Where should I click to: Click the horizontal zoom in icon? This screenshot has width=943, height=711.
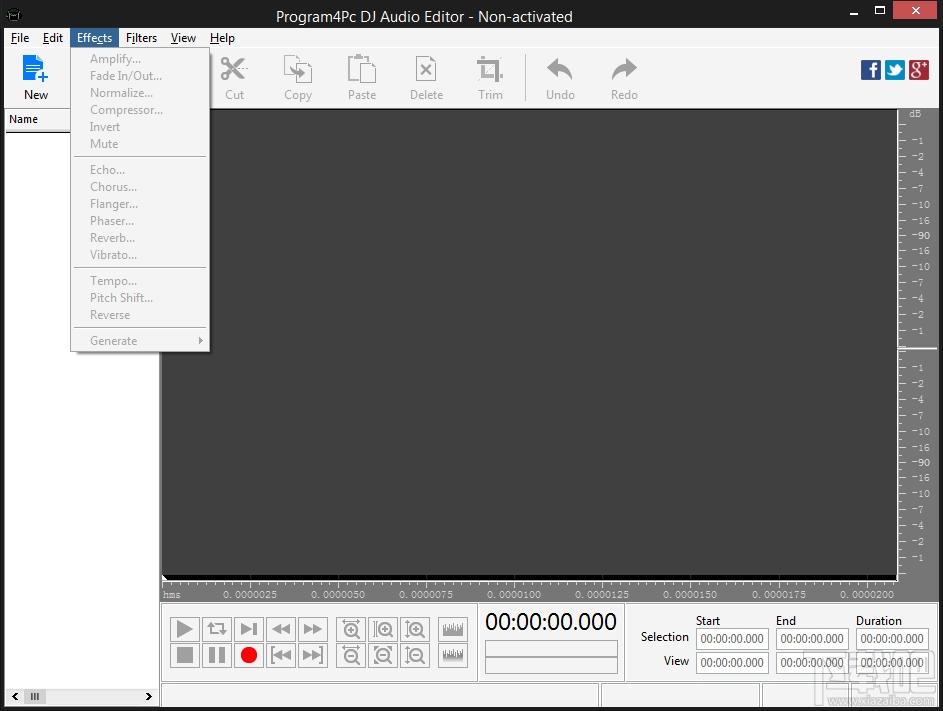pyautogui.click(x=351, y=629)
